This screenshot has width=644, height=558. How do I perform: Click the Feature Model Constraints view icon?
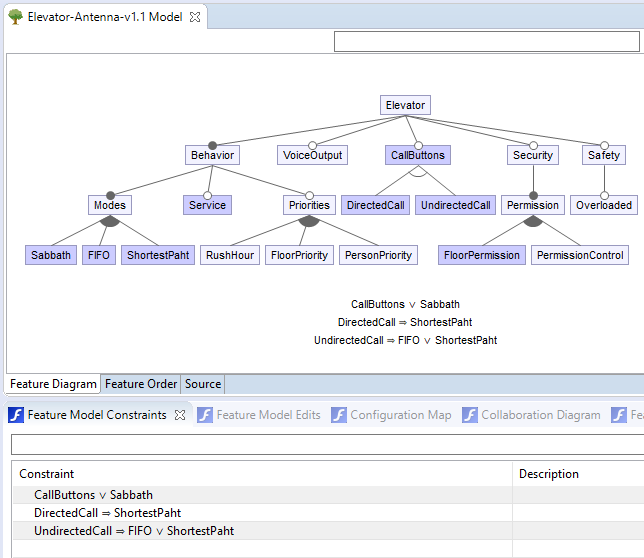pos(16,415)
